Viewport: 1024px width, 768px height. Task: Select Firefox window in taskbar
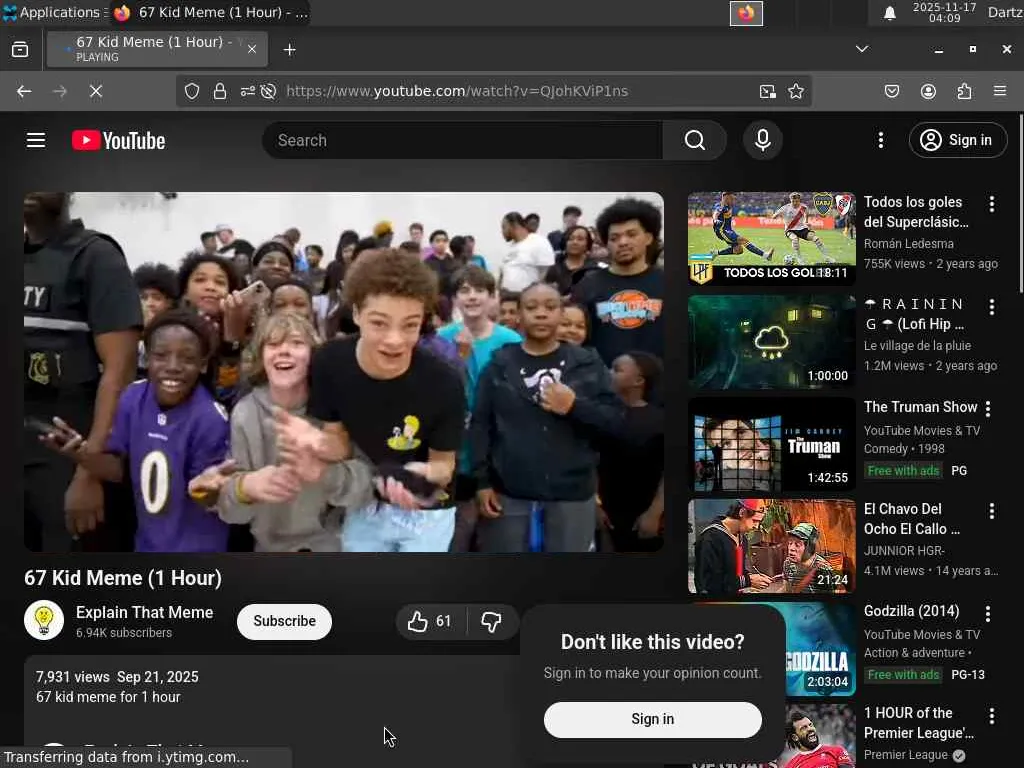point(210,12)
